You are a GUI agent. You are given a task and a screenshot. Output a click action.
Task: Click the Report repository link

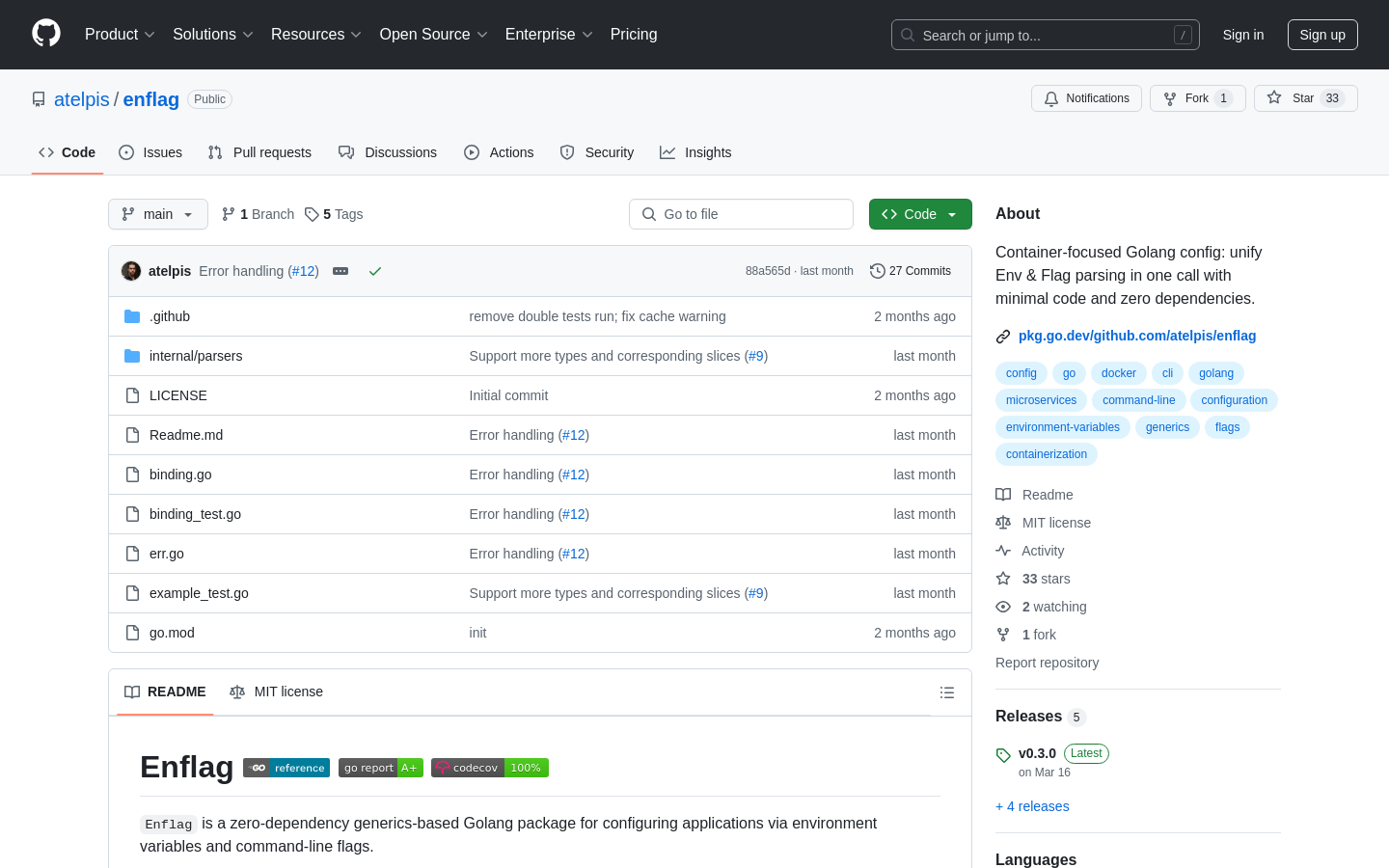(x=1047, y=663)
